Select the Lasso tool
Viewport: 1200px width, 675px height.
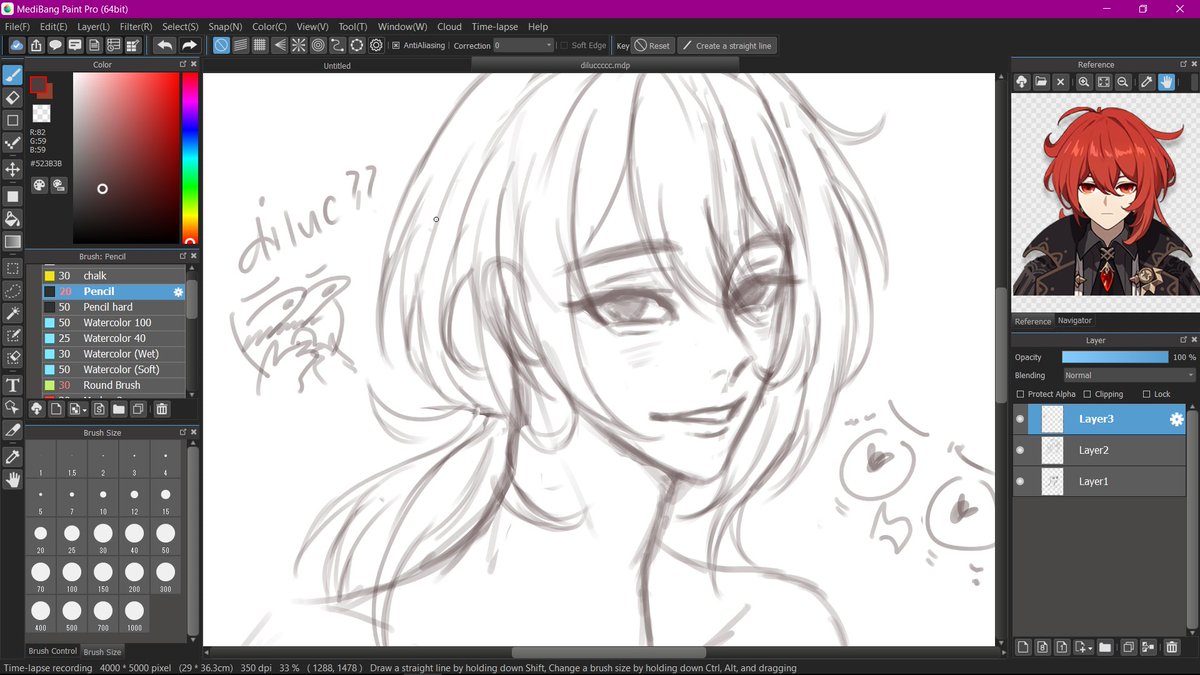[12, 290]
